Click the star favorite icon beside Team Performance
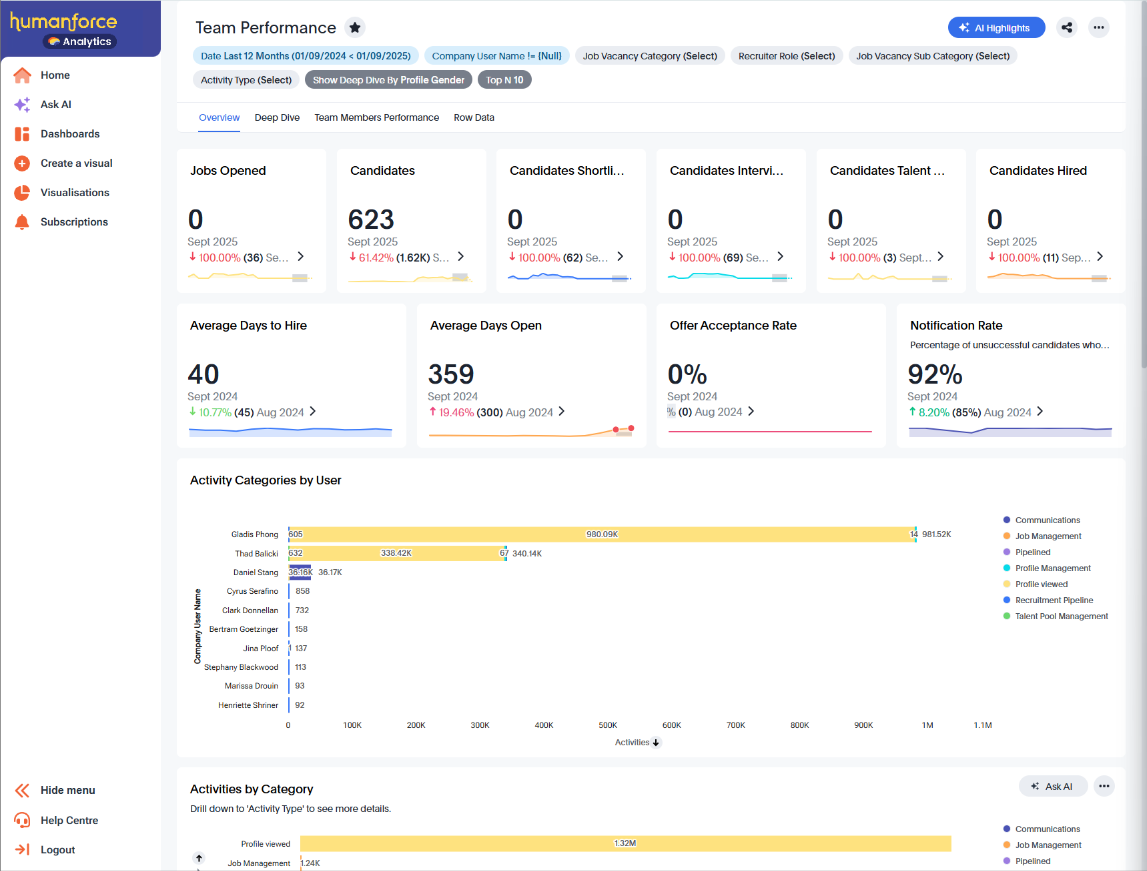The width and height of the screenshot is (1147, 871). coord(355,28)
